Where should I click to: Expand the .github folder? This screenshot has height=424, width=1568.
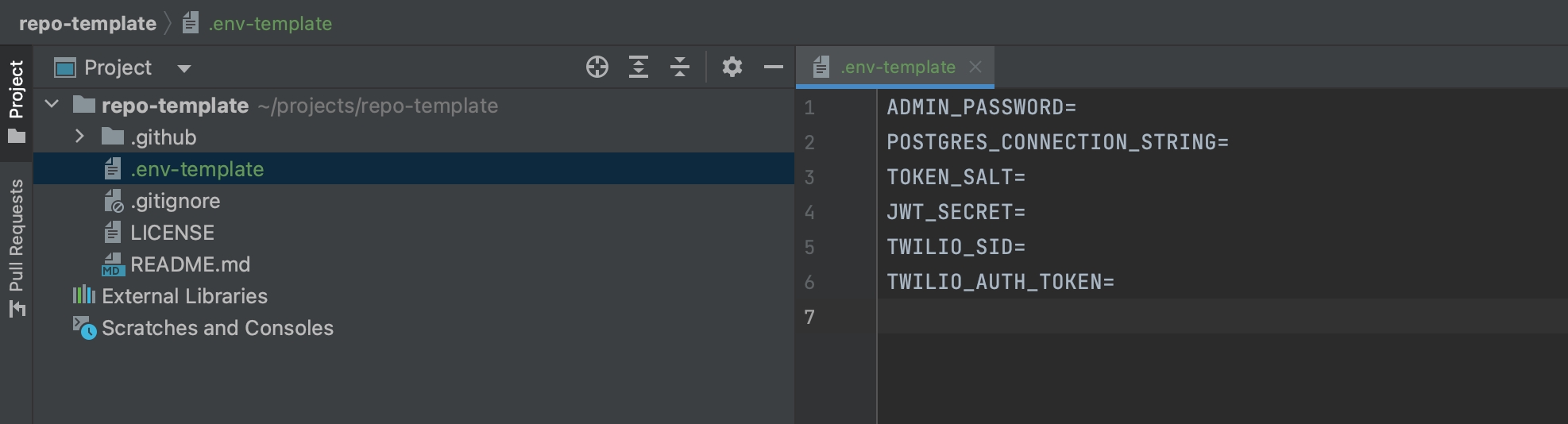[79, 137]
